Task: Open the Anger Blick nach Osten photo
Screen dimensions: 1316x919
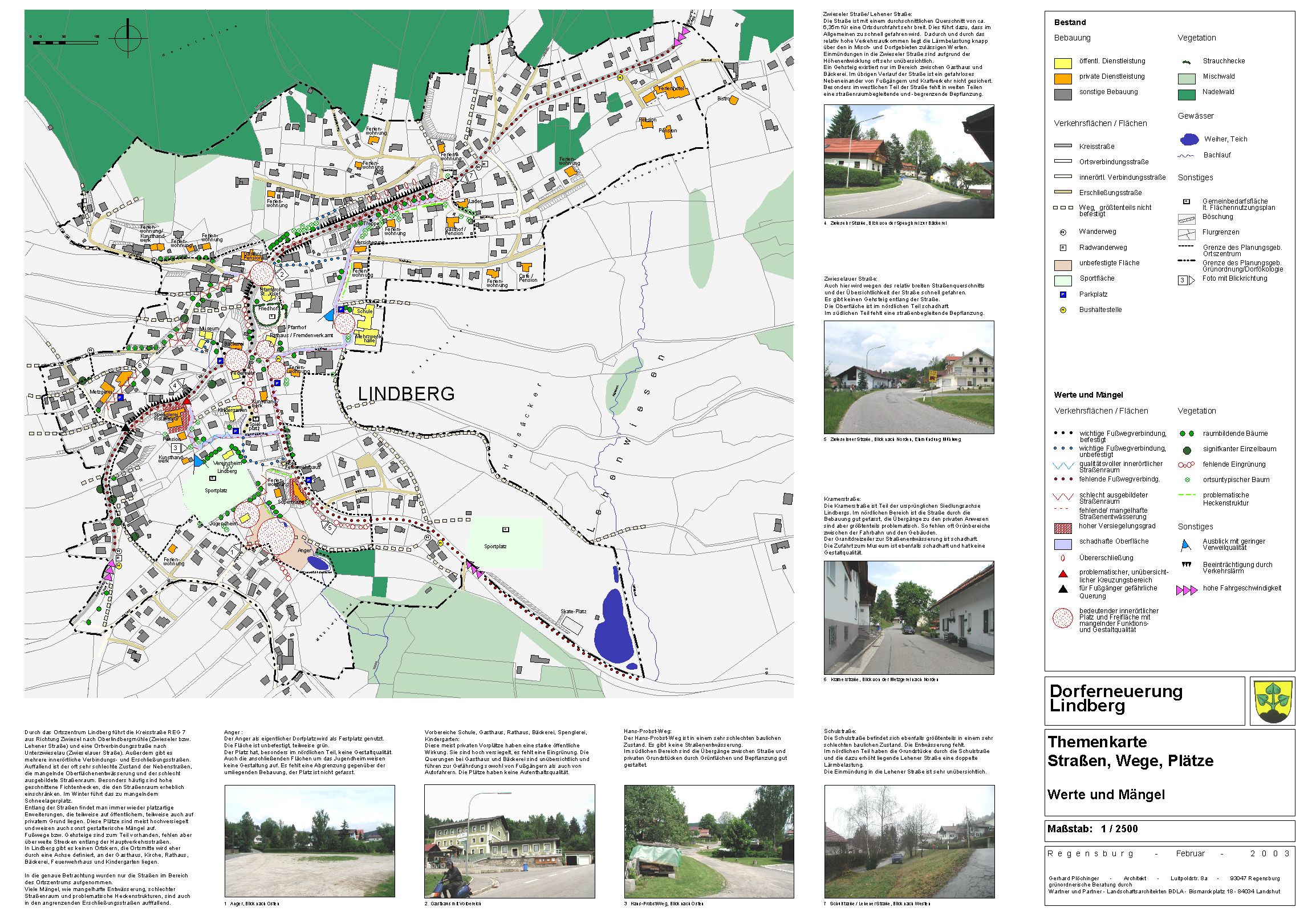Action: (x=310, y=841)
